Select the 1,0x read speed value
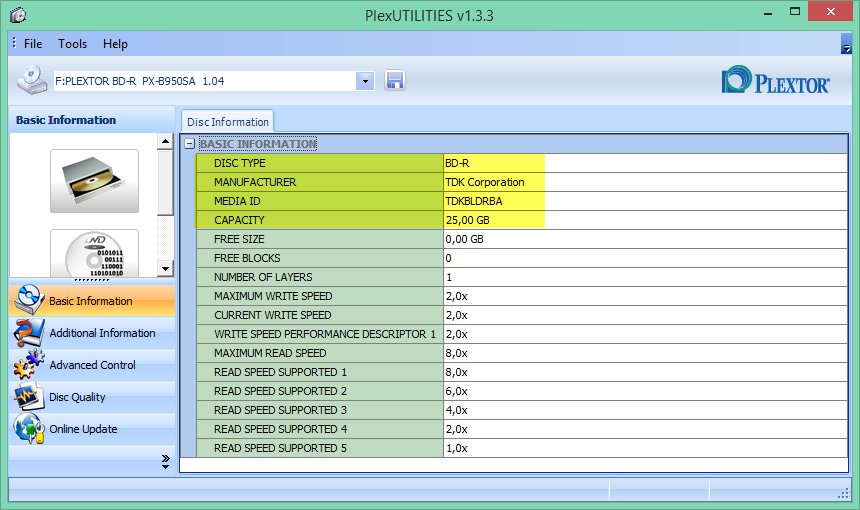 click(x=457, y=449)
